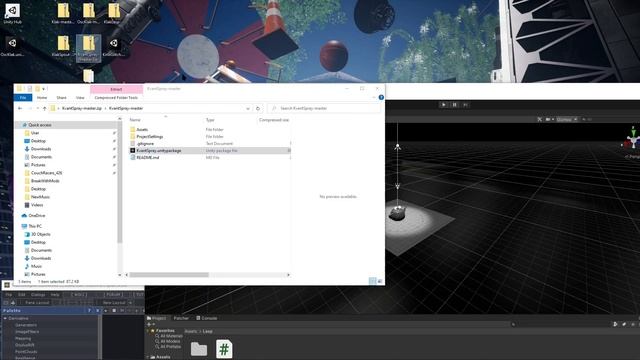Select the KvantSpray-master.zip desktop icon
Viewport: 640px width, 360px height.
point(88,48)
